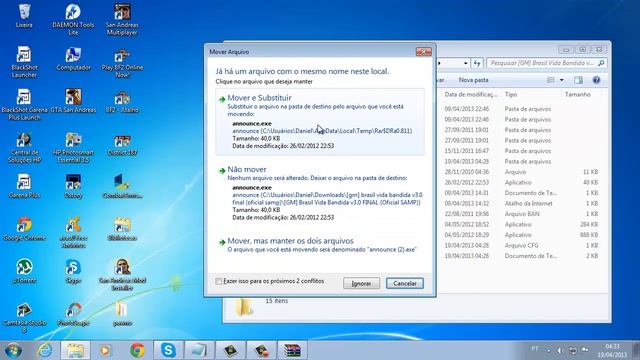Select San Andreas Mod Installer shortcut
Screen dimensions: 640x360
pyautogui.click(x=122, y=275)
